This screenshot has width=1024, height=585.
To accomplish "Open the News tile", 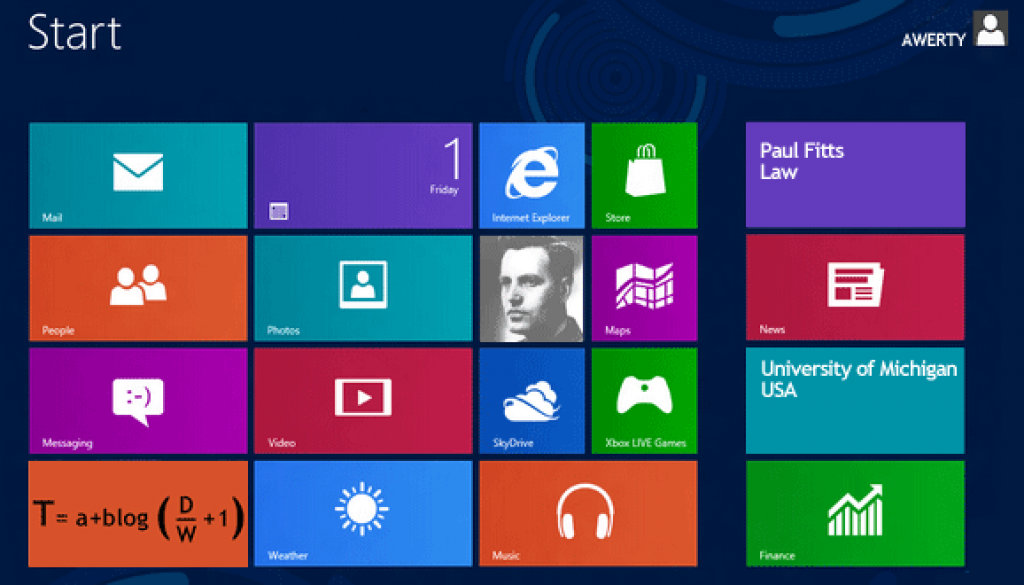I will coord(856,287).
